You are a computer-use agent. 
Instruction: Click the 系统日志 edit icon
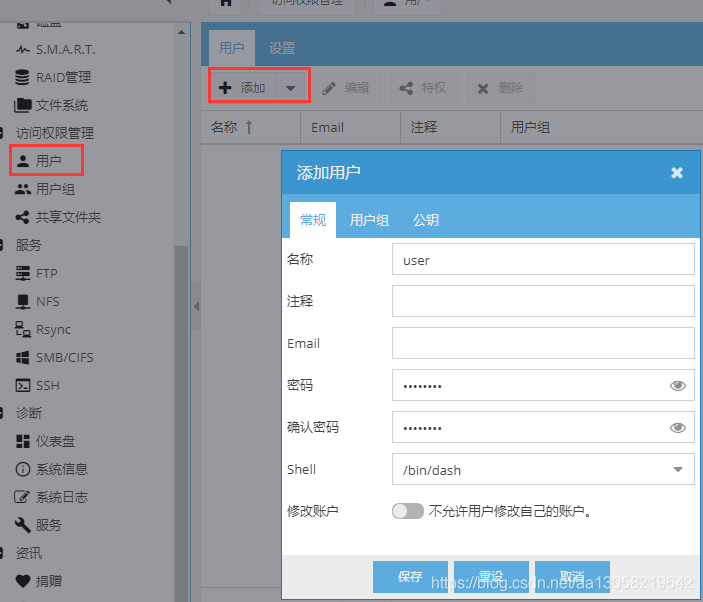[x=22, y=497]
